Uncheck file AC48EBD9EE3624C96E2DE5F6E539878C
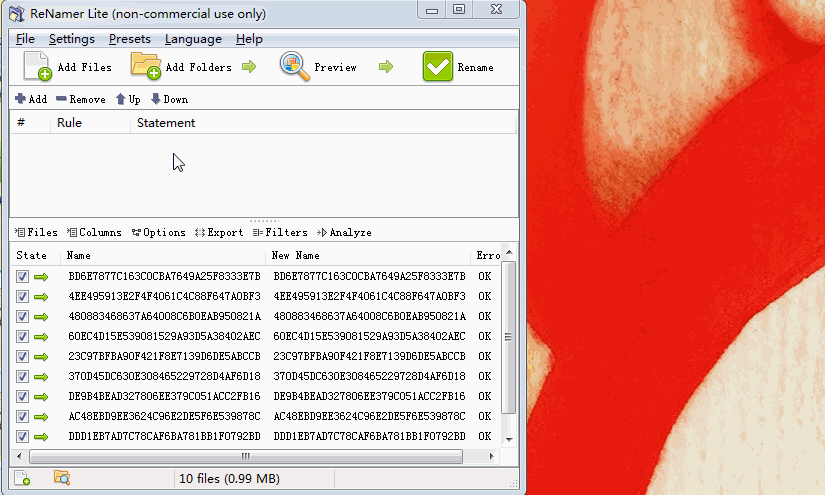 click(22, 416)
